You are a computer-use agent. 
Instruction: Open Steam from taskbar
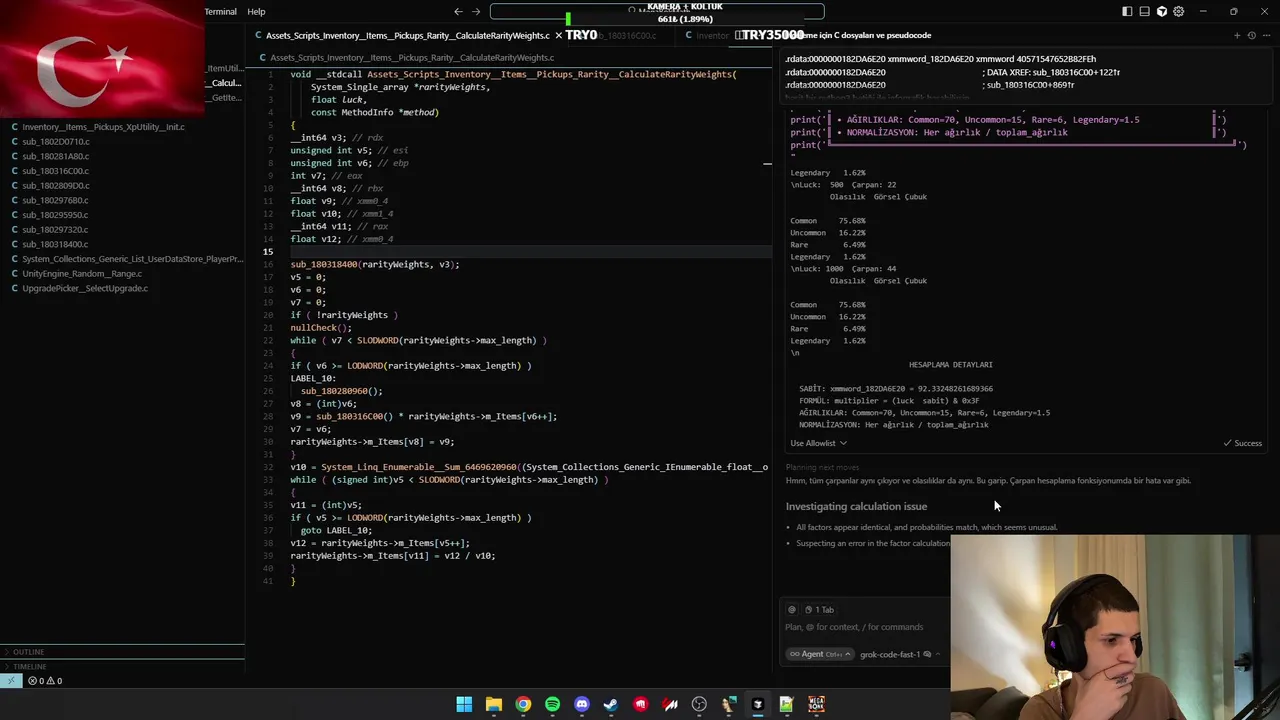611,705
